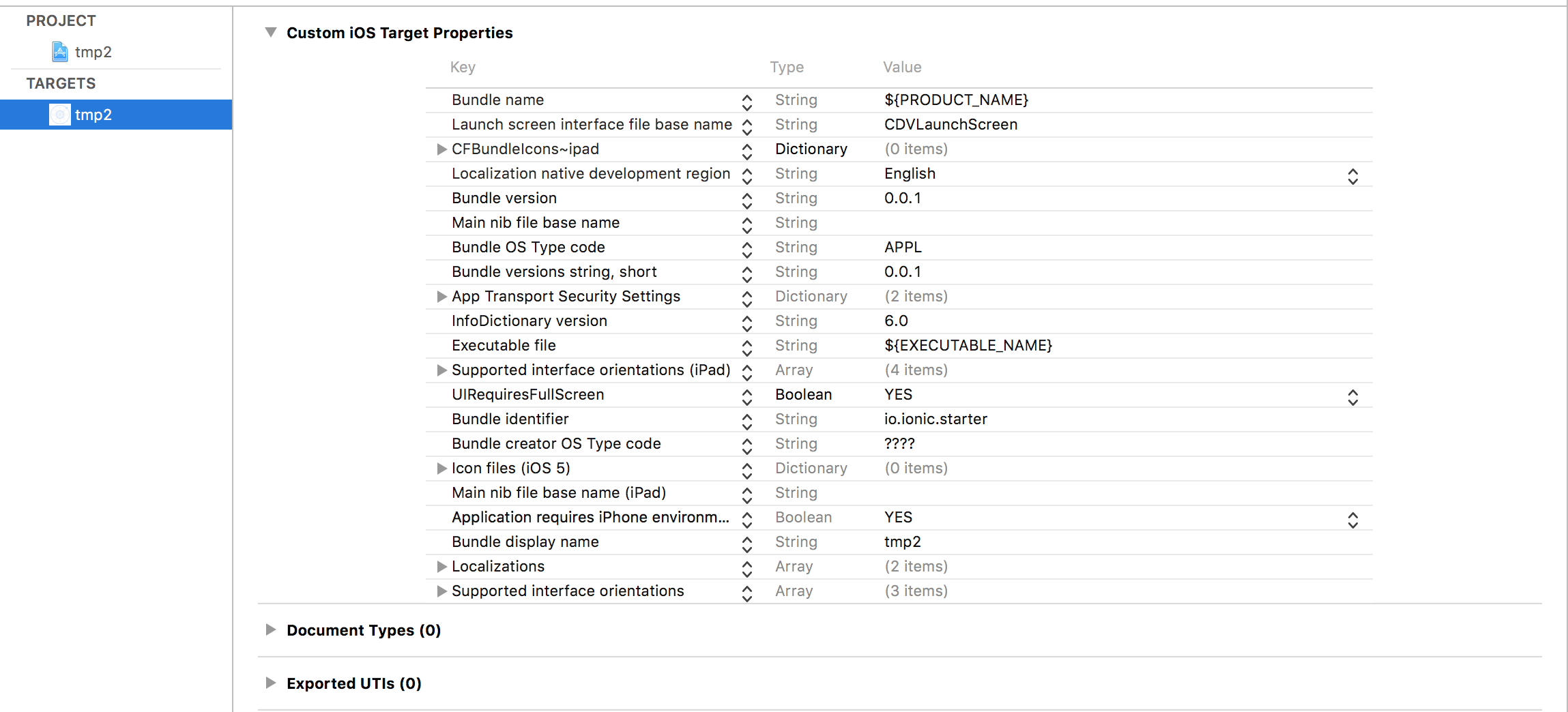
Task: Open key stepper for Bundle display name
Action: (747, 544)
